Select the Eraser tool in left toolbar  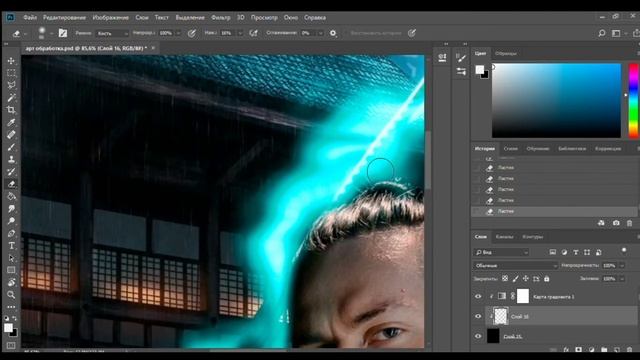pyautogui.click(x=11, y=184)
